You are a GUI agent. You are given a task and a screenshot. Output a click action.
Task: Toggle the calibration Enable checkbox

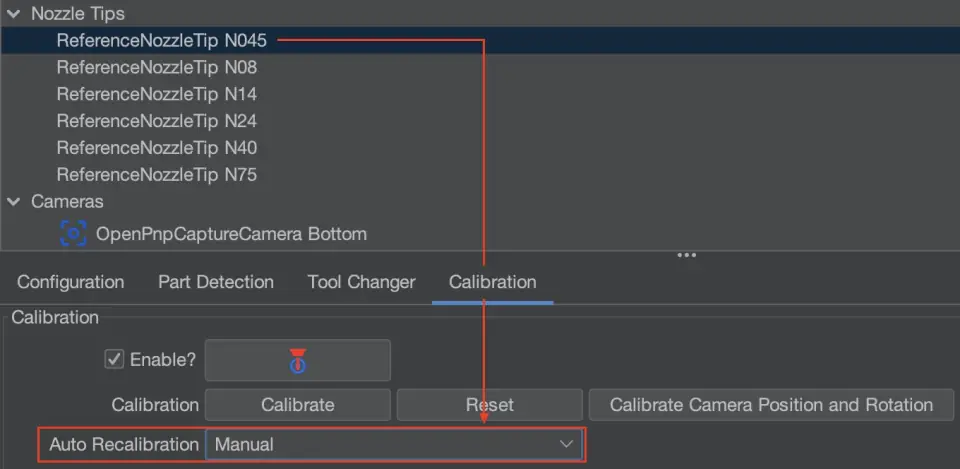pos(114,359)
